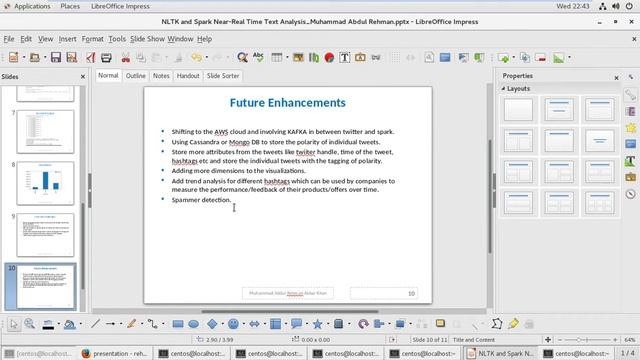Open the Navigator compass sidebar icon

point(631,194)
